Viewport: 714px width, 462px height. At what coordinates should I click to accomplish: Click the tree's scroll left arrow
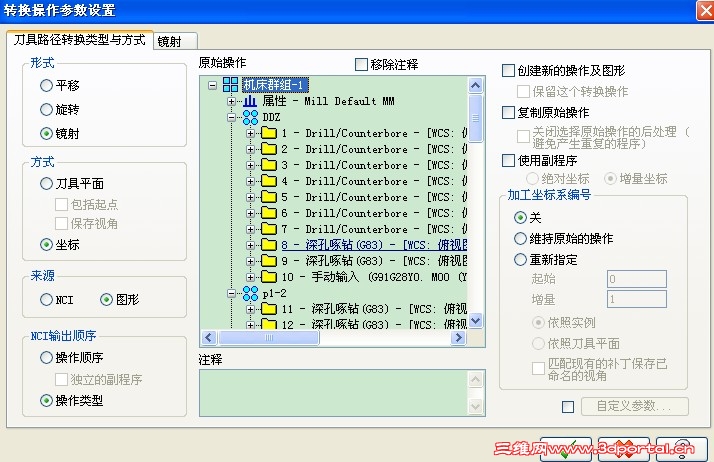209,337
